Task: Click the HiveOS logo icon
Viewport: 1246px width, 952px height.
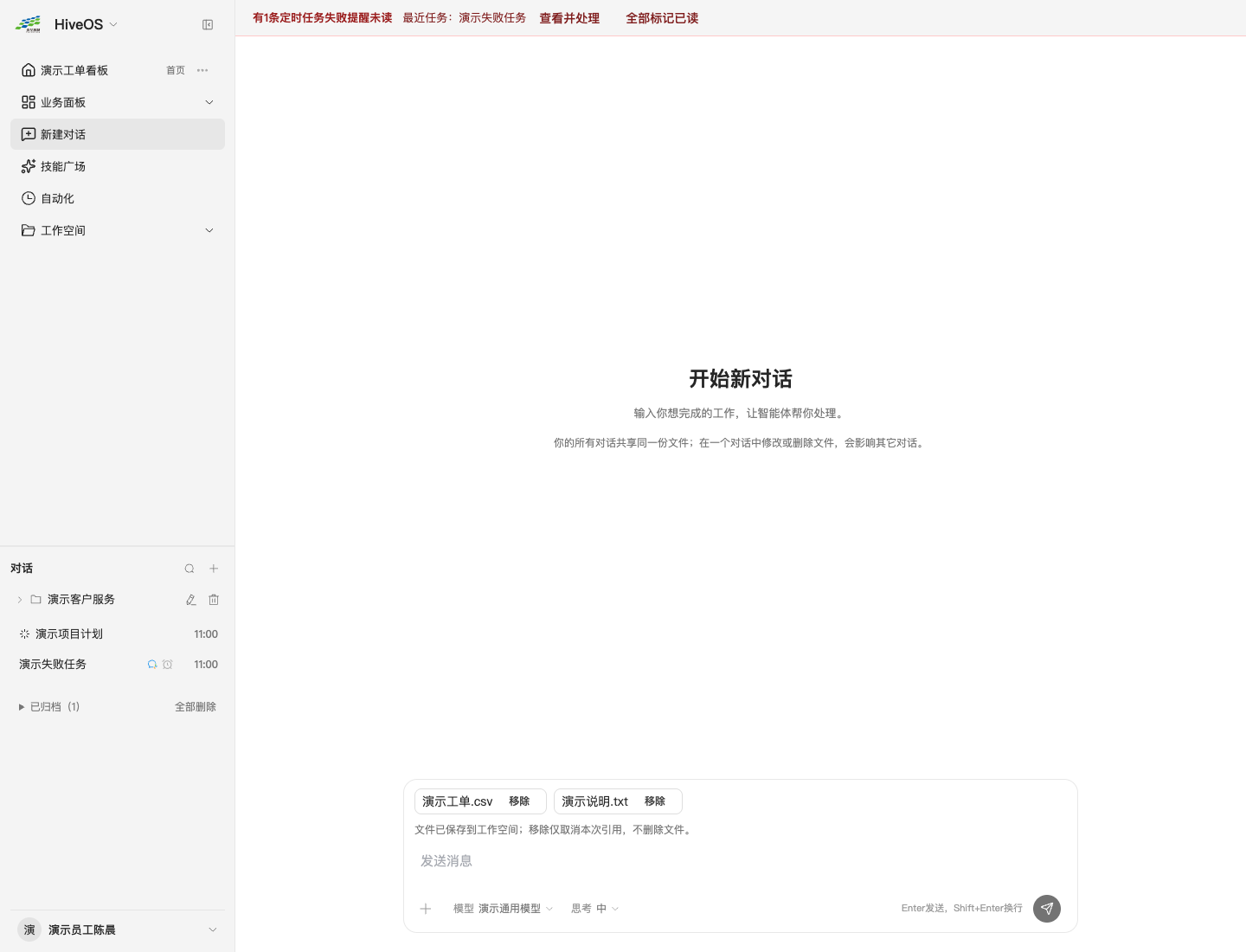Action: [29, 24]
